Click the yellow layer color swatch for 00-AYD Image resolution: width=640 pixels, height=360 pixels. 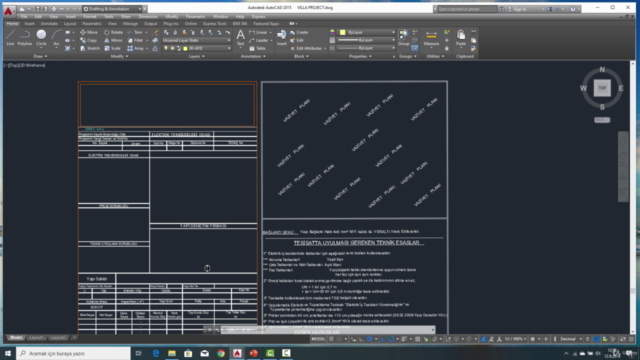(x=185, y=48)
